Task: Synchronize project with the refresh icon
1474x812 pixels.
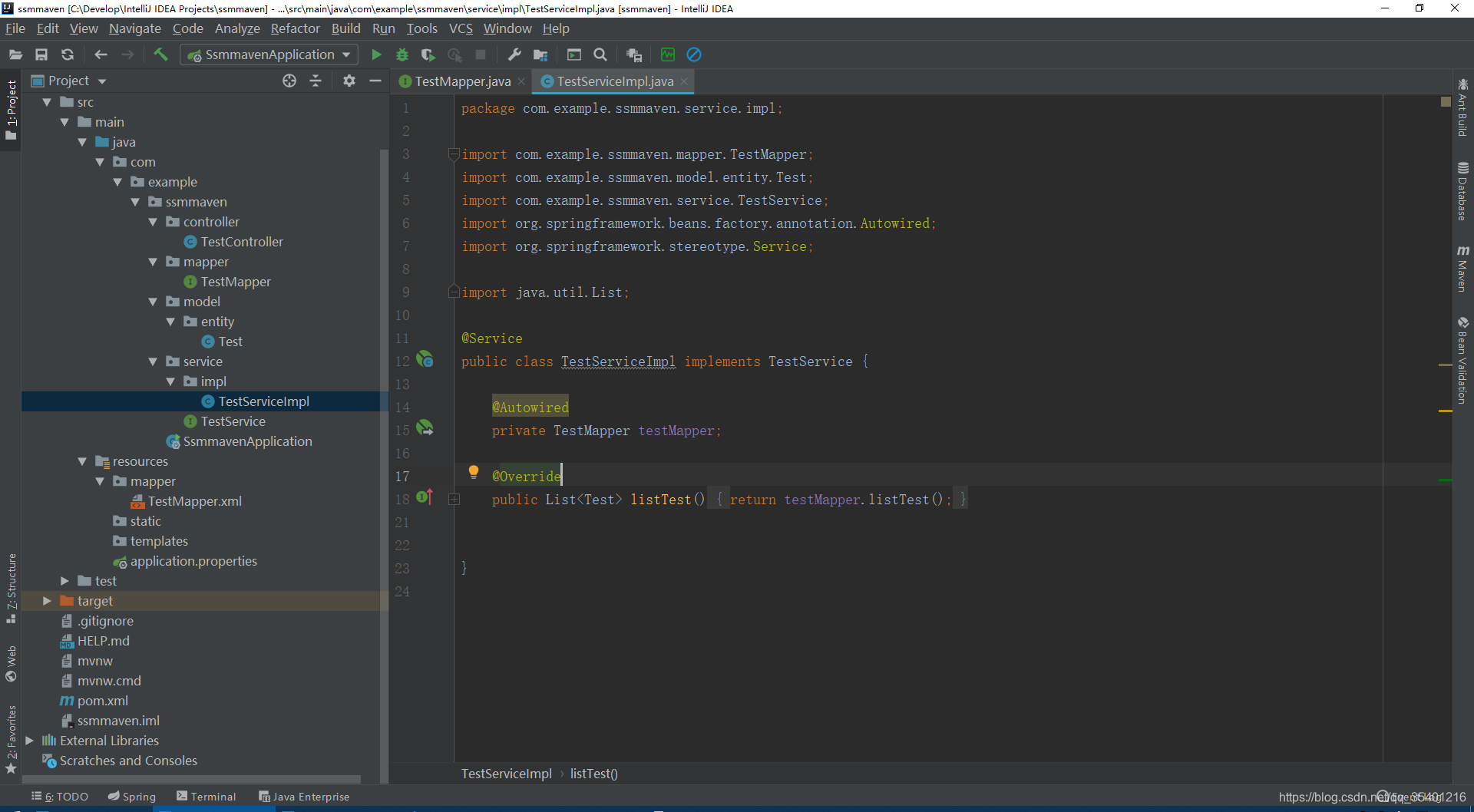Action: coord(68,54)
